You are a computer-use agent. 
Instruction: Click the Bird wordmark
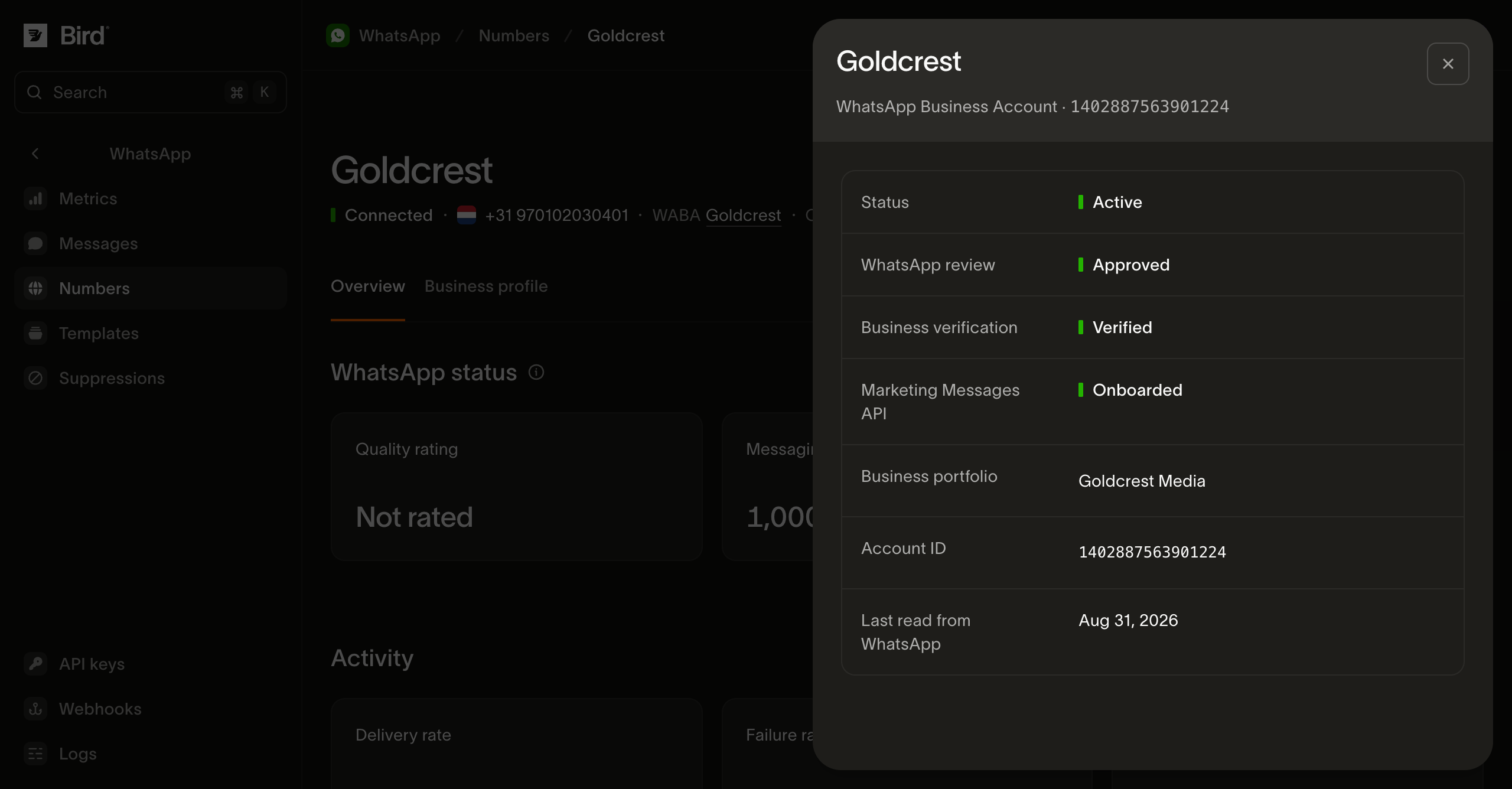click(84, 35)
